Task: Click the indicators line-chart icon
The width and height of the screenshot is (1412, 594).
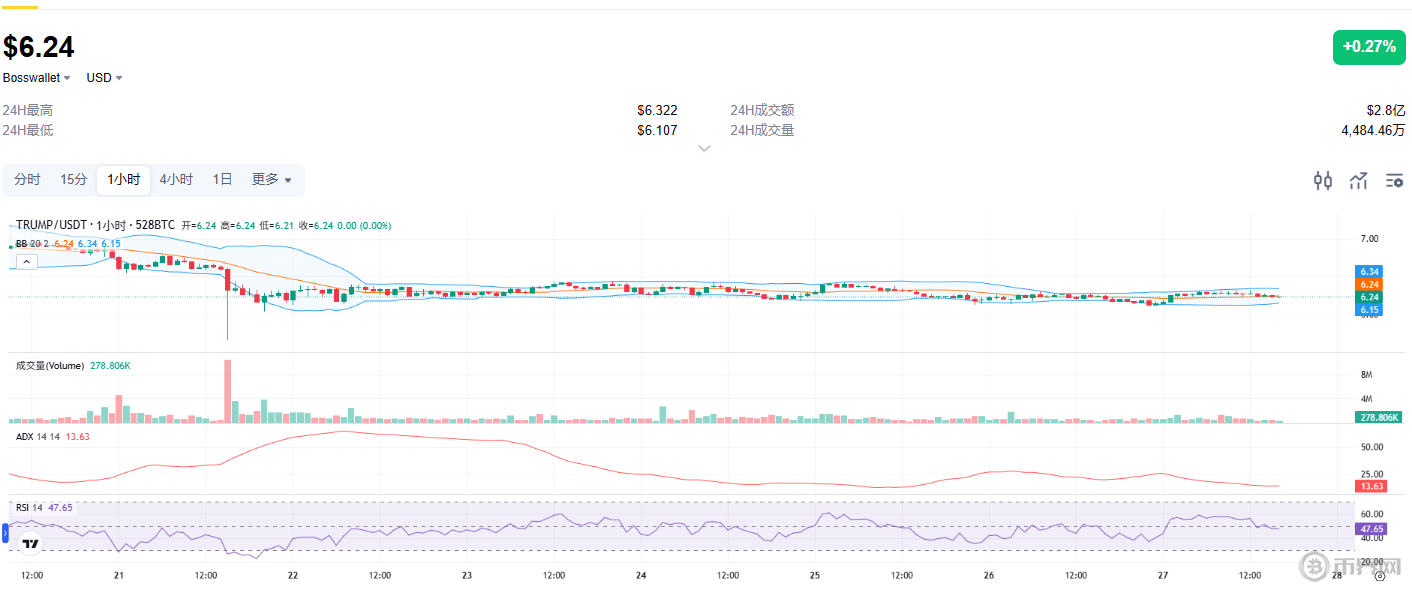Action: (x=1358, y=181)
